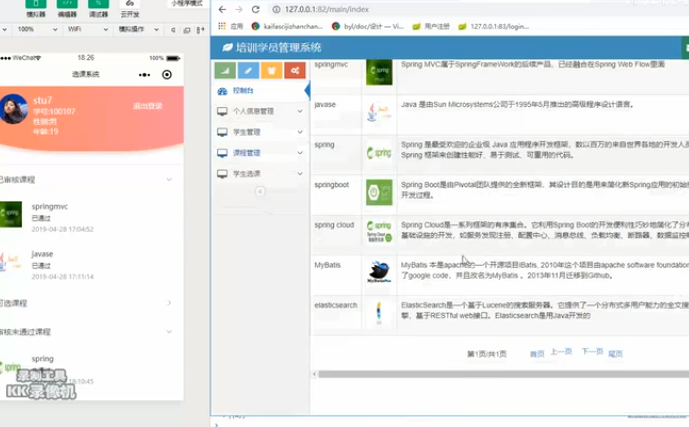Image resolution: width=689 pixels, height=427 pixels.
Task: Click the green chart shortcut button
Action: (x=225, y=70)
